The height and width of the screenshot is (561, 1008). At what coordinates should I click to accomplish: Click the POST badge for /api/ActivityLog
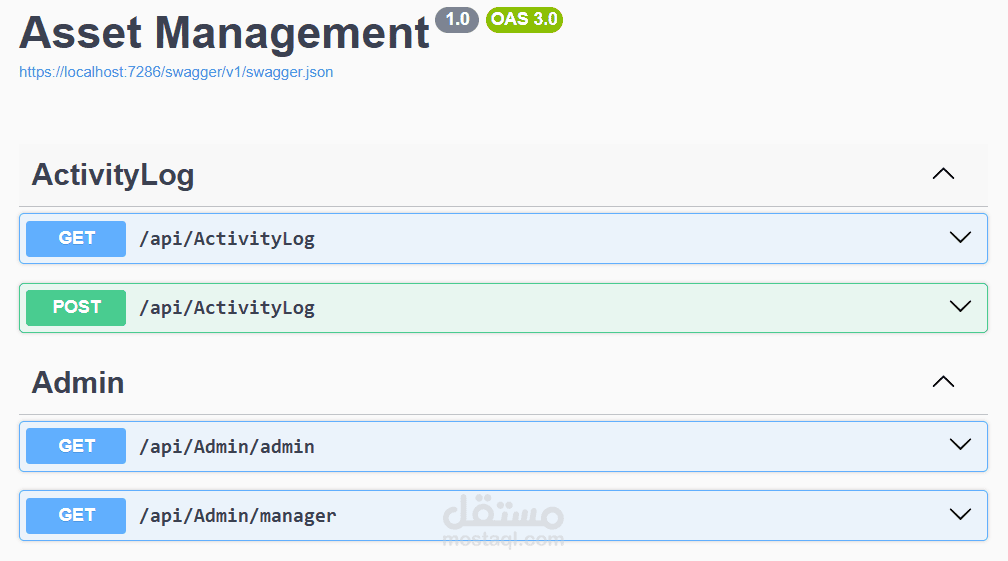76,307
